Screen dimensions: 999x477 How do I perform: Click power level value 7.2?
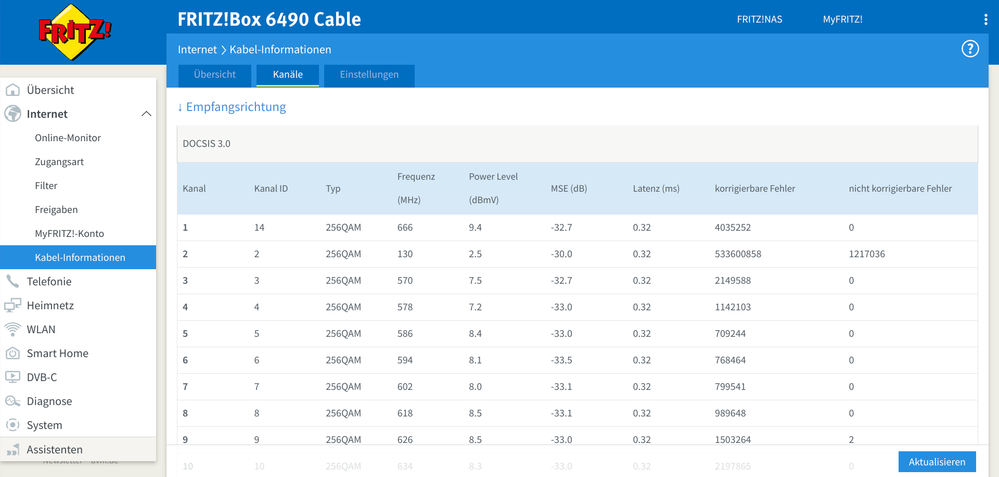pyautogui.click(x=475, y=307)
